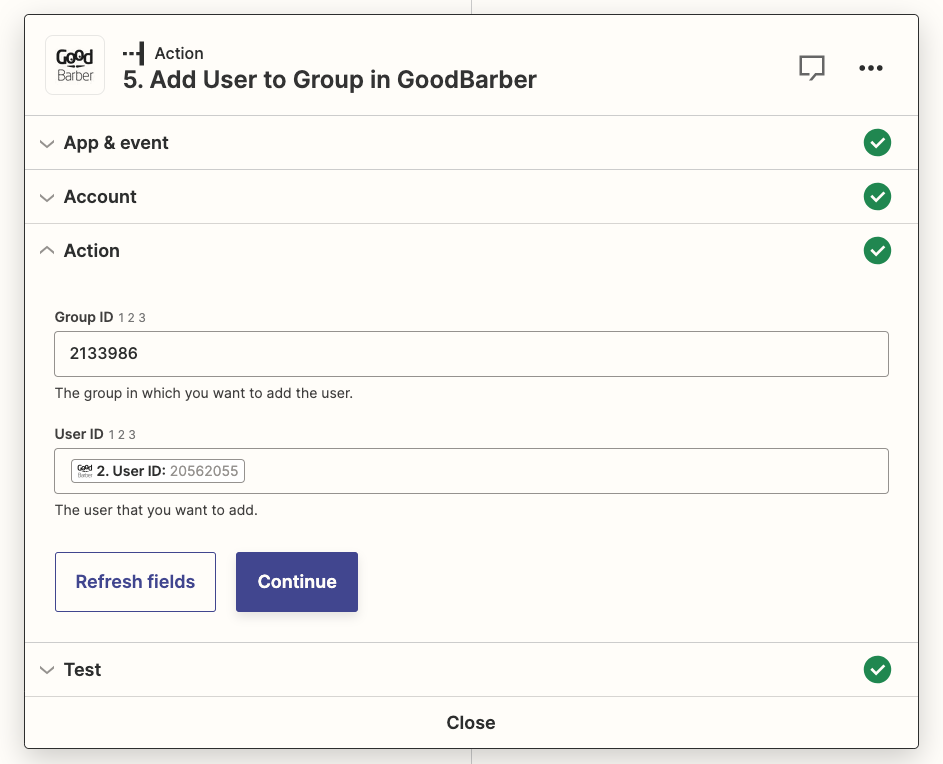Open the Test section heading
Screen dimensions: 943x764
pyautogui.click(x=83, y=670)
